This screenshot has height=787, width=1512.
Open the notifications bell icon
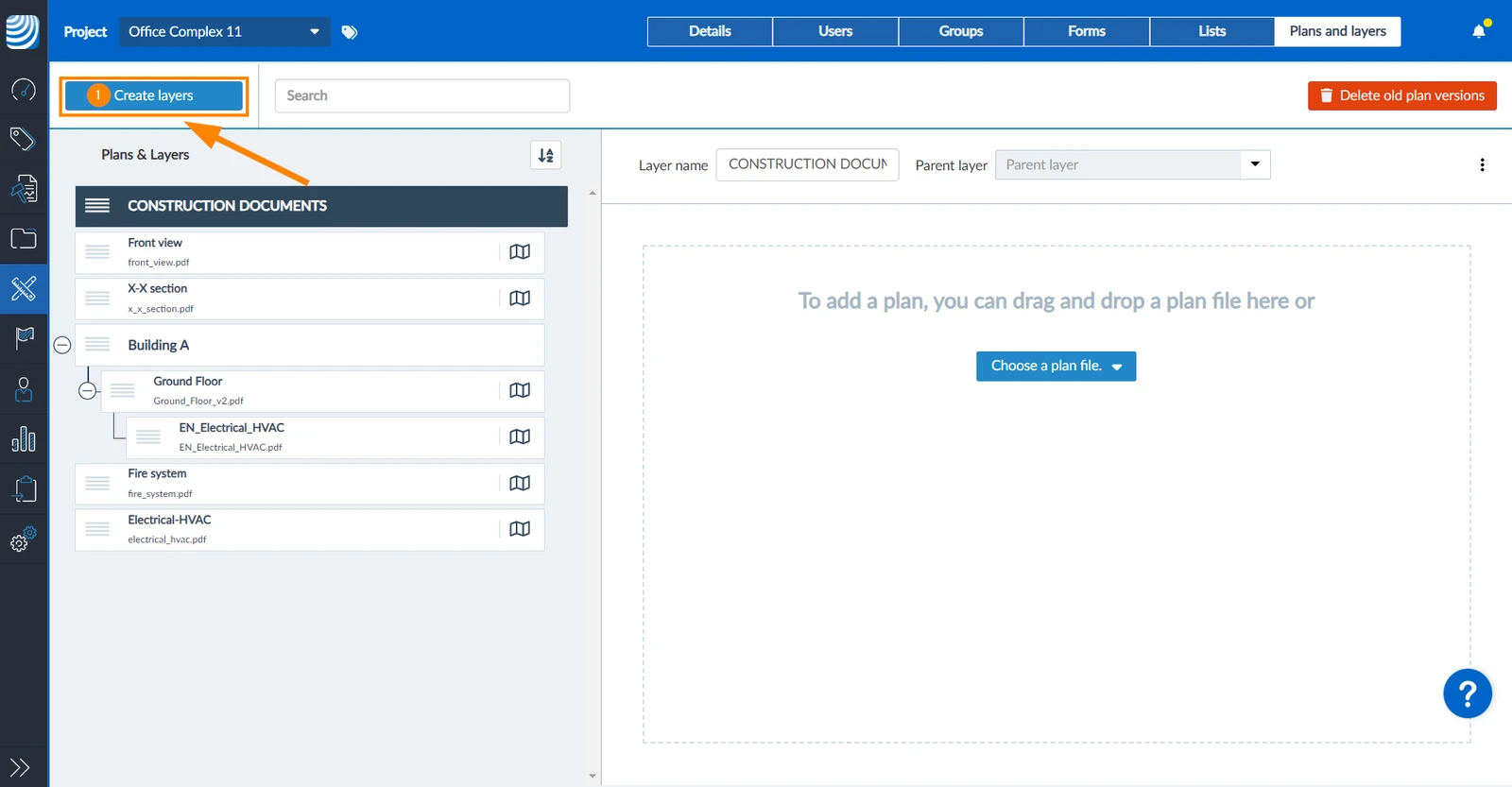(x=1479, y=31)
